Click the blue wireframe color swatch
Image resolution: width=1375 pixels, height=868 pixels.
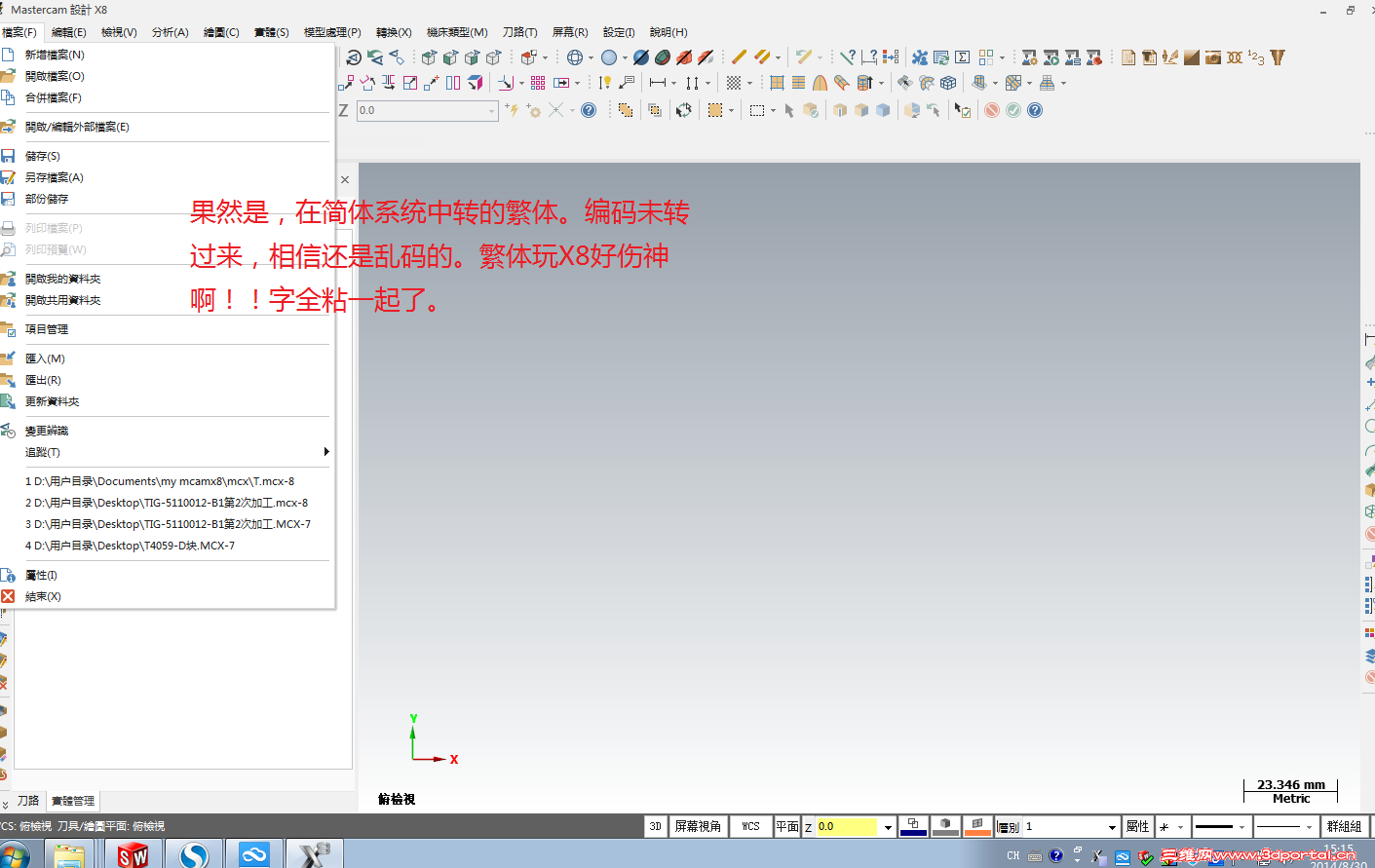(x=913, y=826)
